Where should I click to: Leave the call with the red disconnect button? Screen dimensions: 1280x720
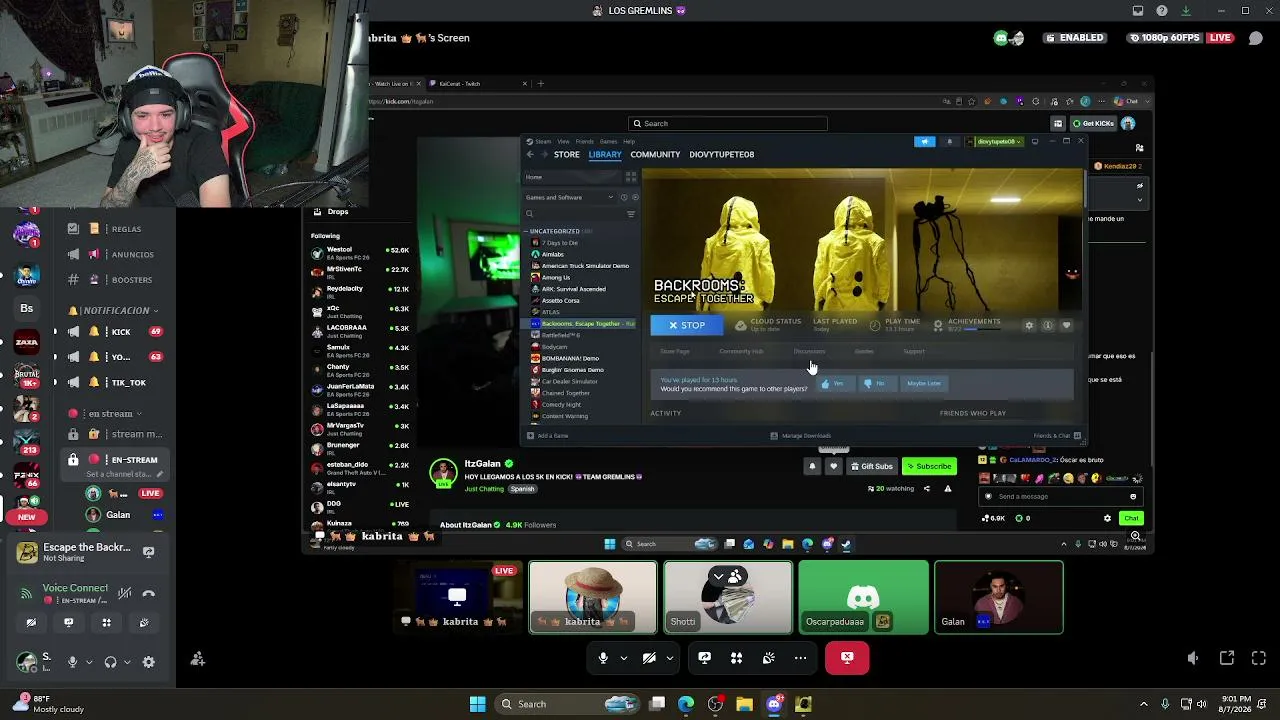coord(847,658)
